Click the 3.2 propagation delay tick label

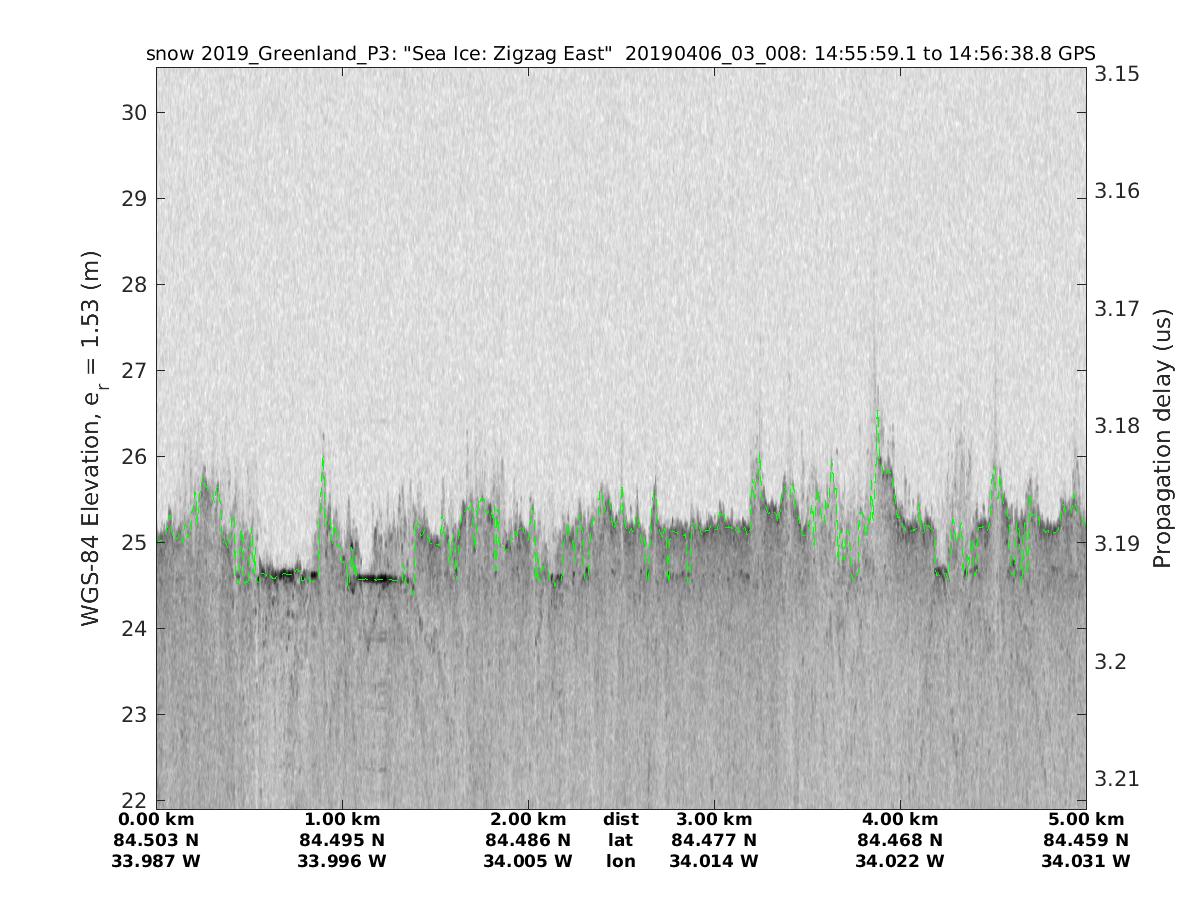coord(1112,661)
